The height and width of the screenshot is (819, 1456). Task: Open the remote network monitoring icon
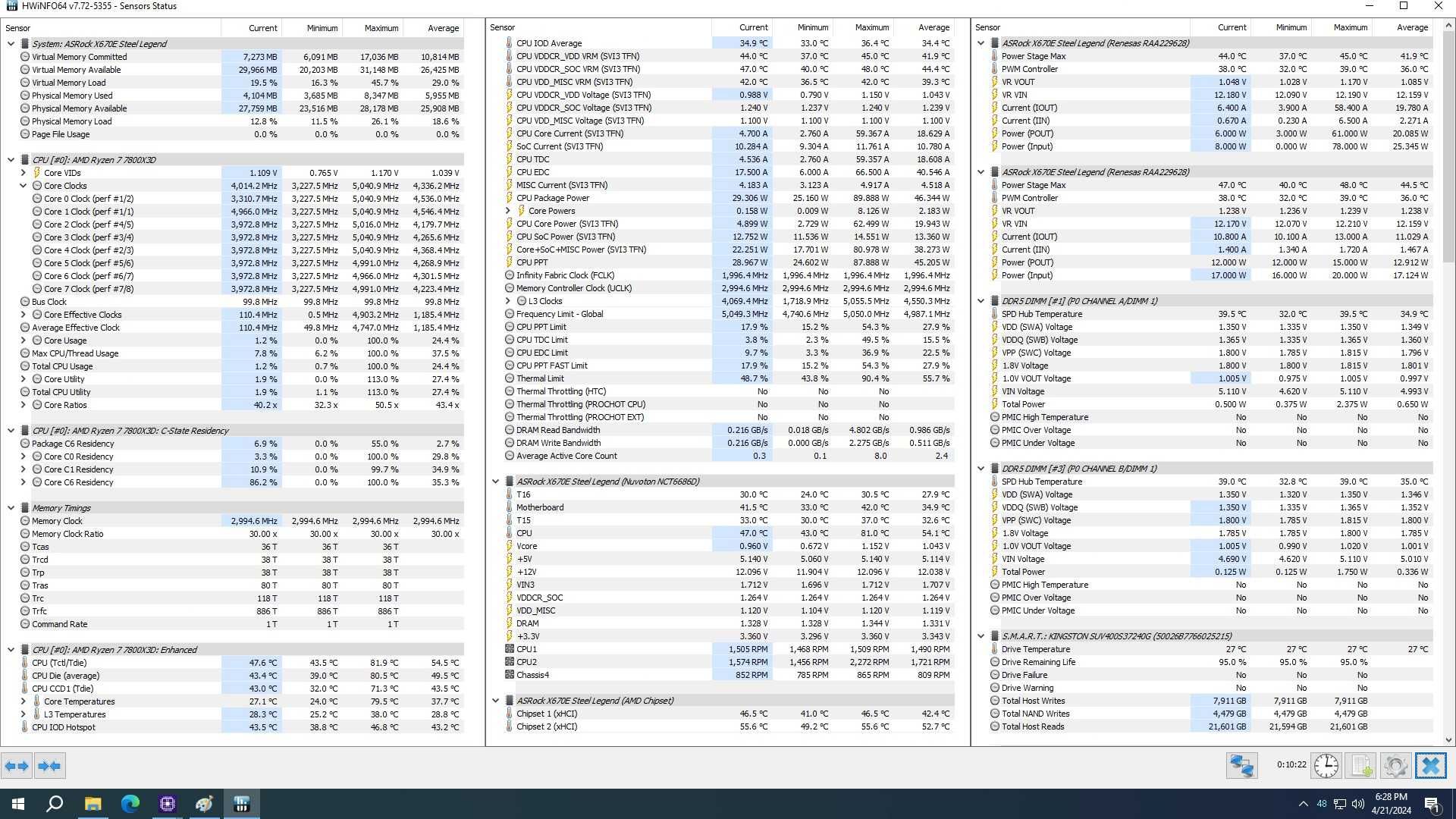click(1242, 766)
